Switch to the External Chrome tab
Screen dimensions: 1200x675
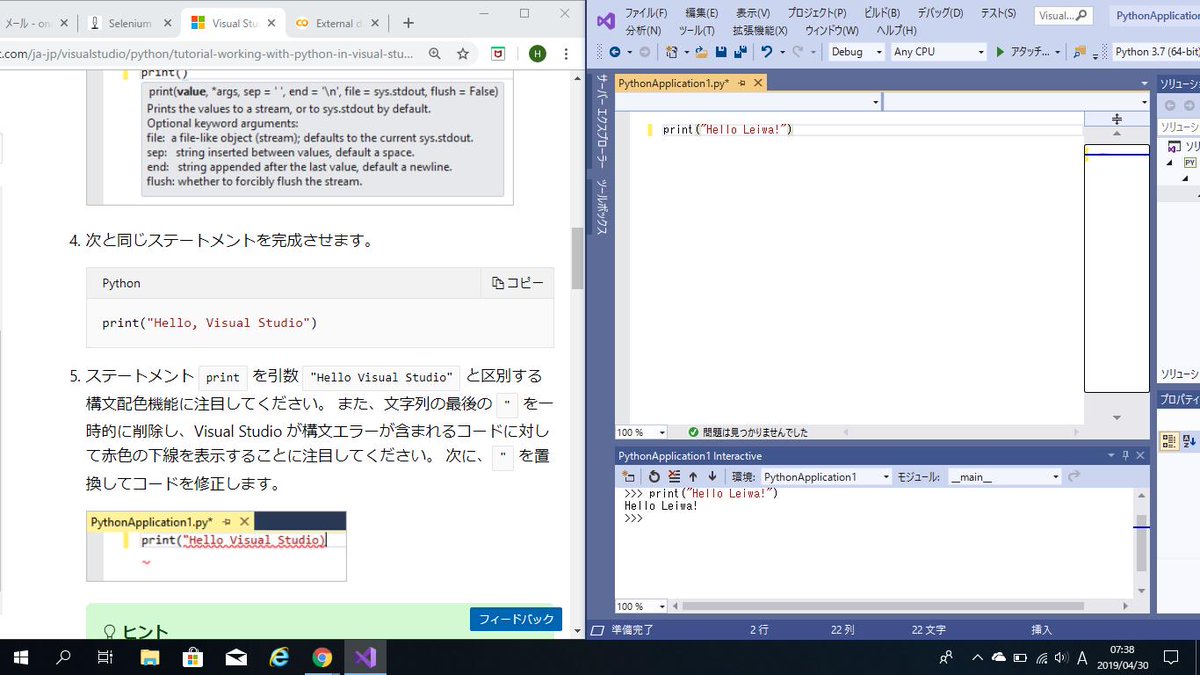coord(336,22)
